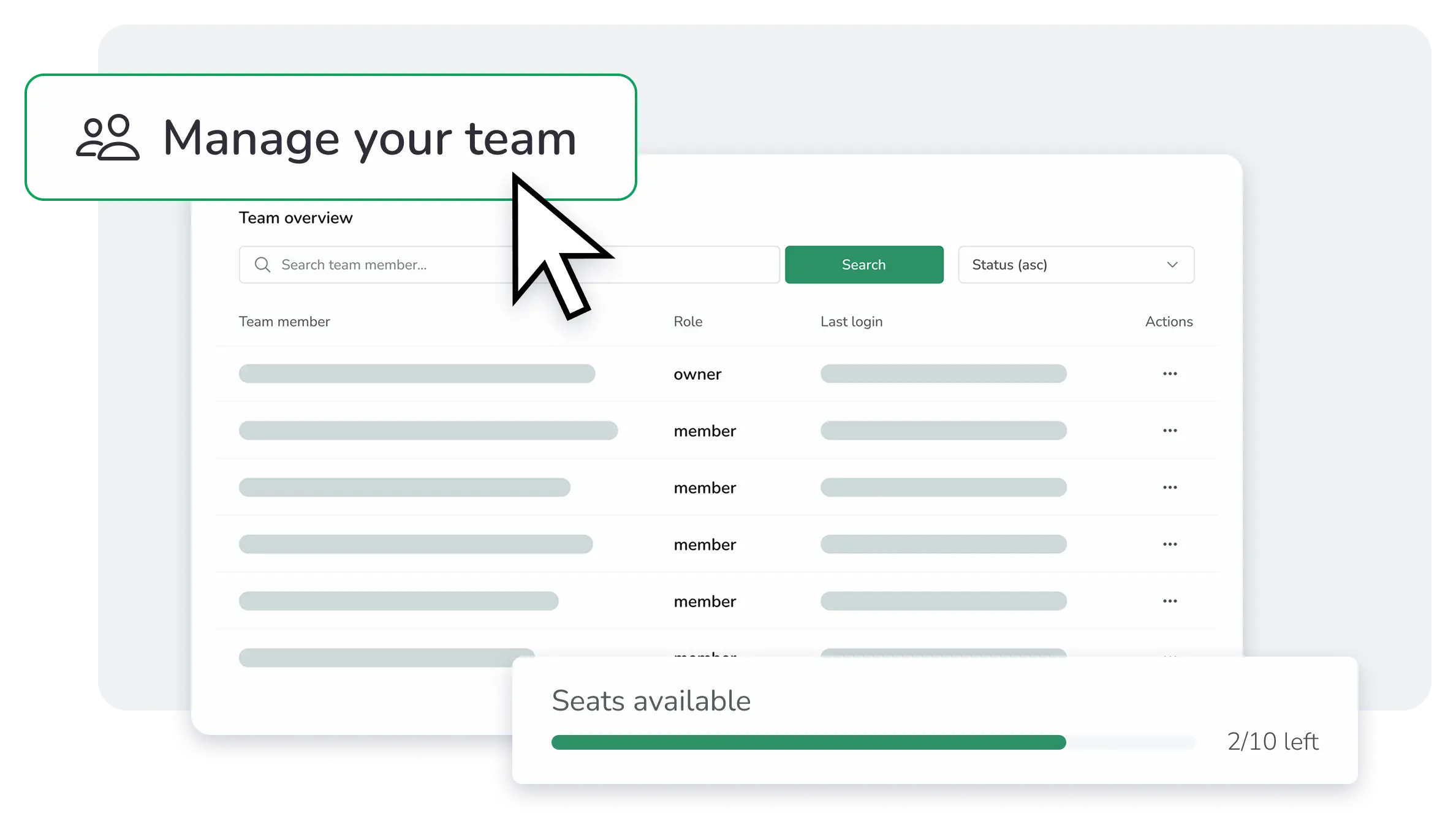Open actions menu for owner row
Screen dimensions: 1456x833
(1170, 374)
